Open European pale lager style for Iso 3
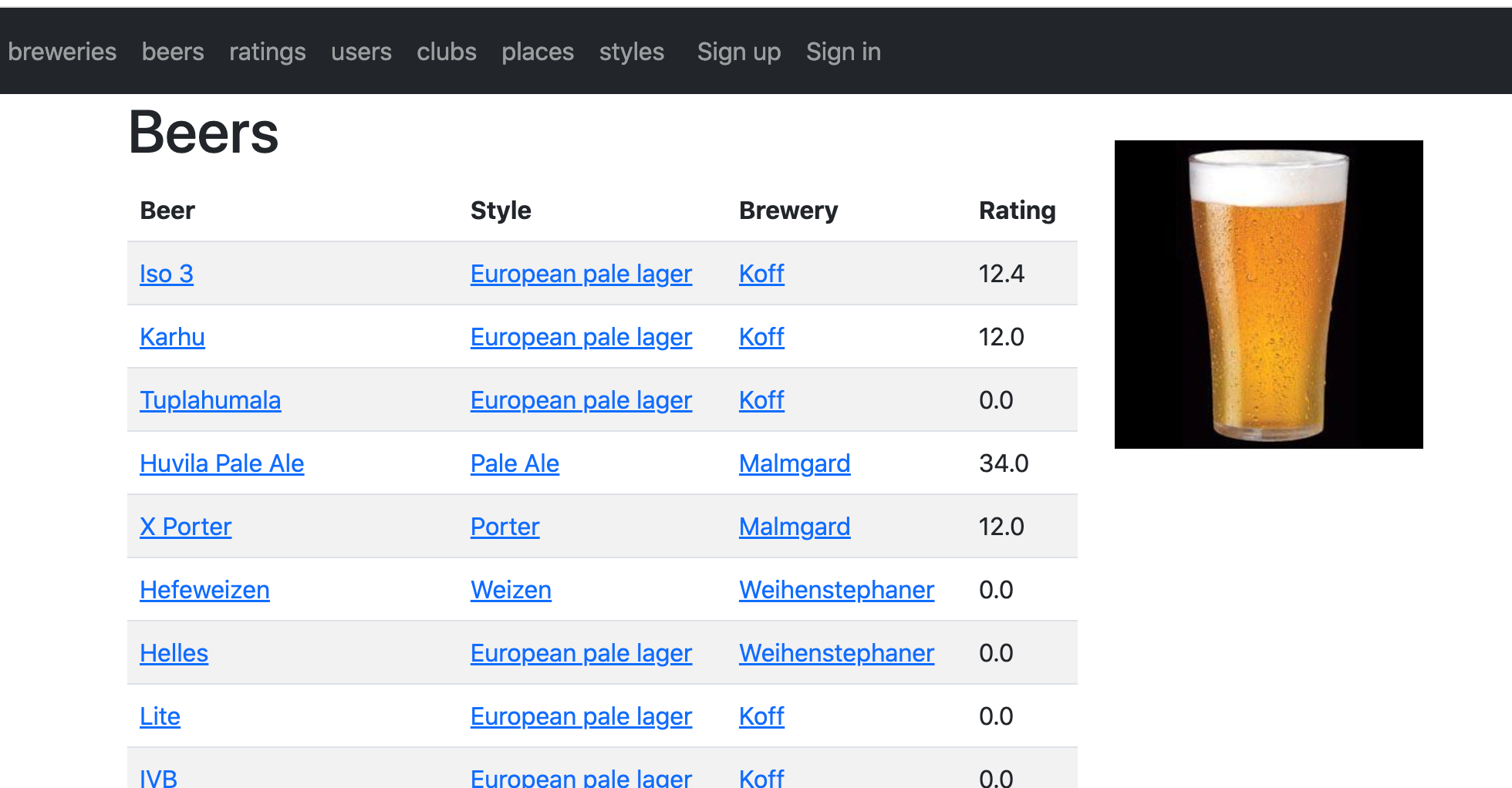 click(581, 274)
